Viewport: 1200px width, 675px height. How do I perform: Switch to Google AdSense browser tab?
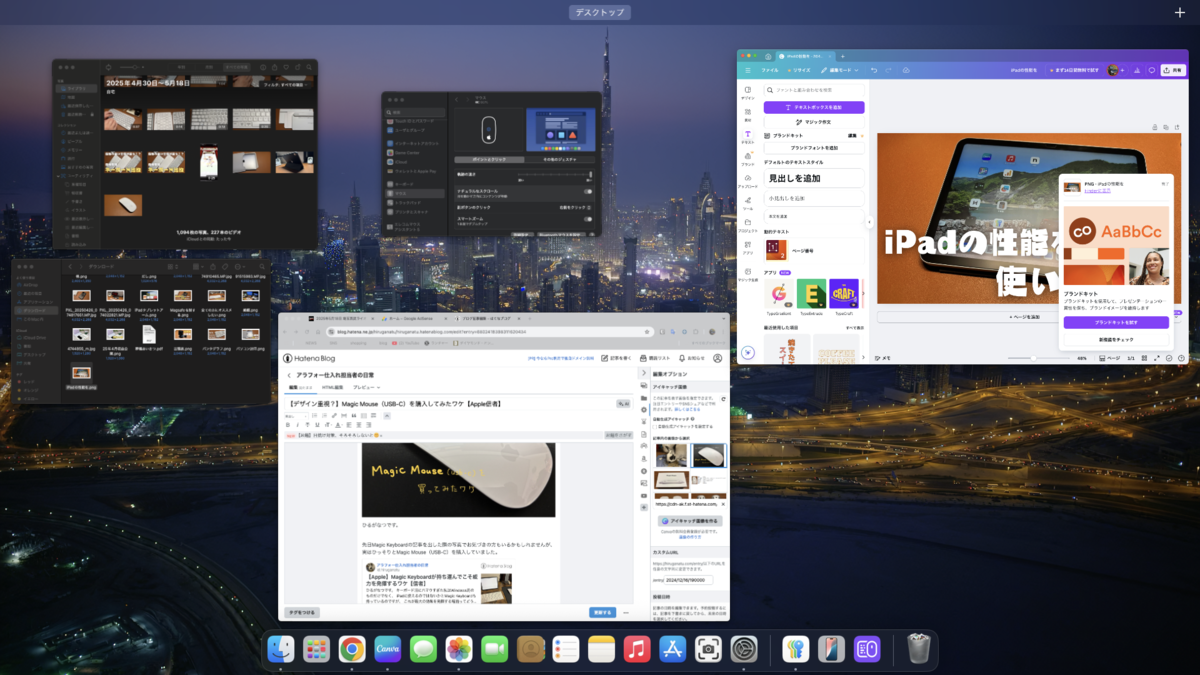click(415, 318)
